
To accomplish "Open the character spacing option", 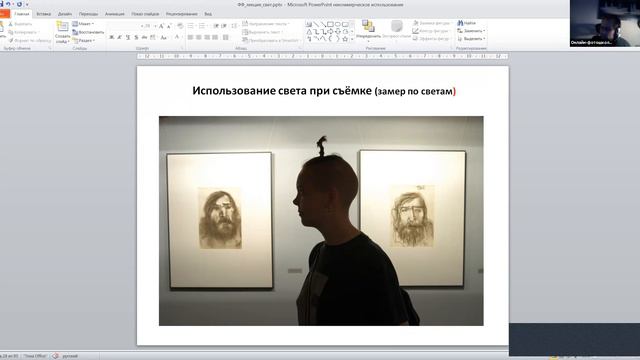I will pyautogui.click(x=153, y=37).
